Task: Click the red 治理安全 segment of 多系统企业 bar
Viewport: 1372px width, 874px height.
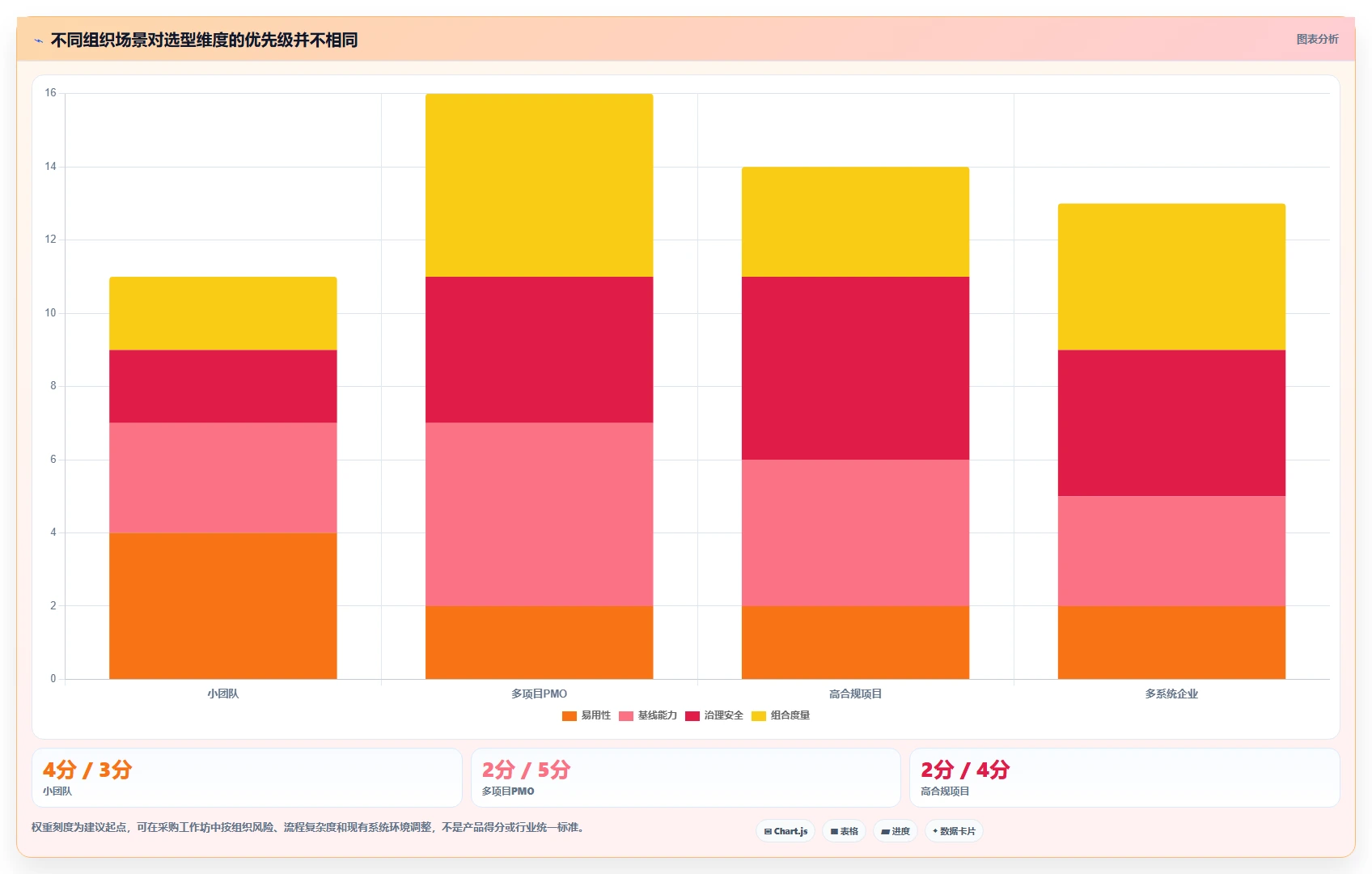Action: coord(1171,422)
